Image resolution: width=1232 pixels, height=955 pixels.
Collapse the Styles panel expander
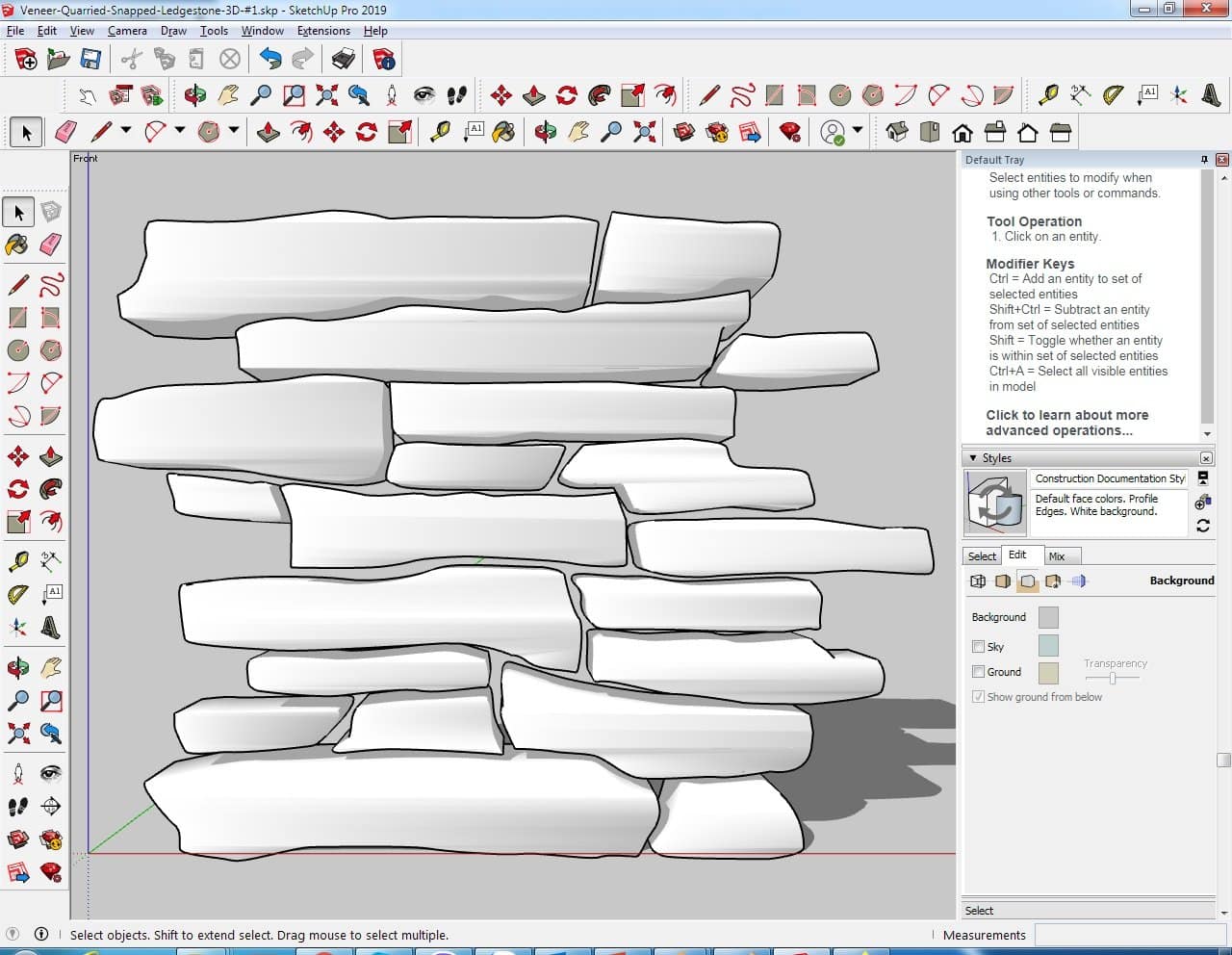coord(973,458)
